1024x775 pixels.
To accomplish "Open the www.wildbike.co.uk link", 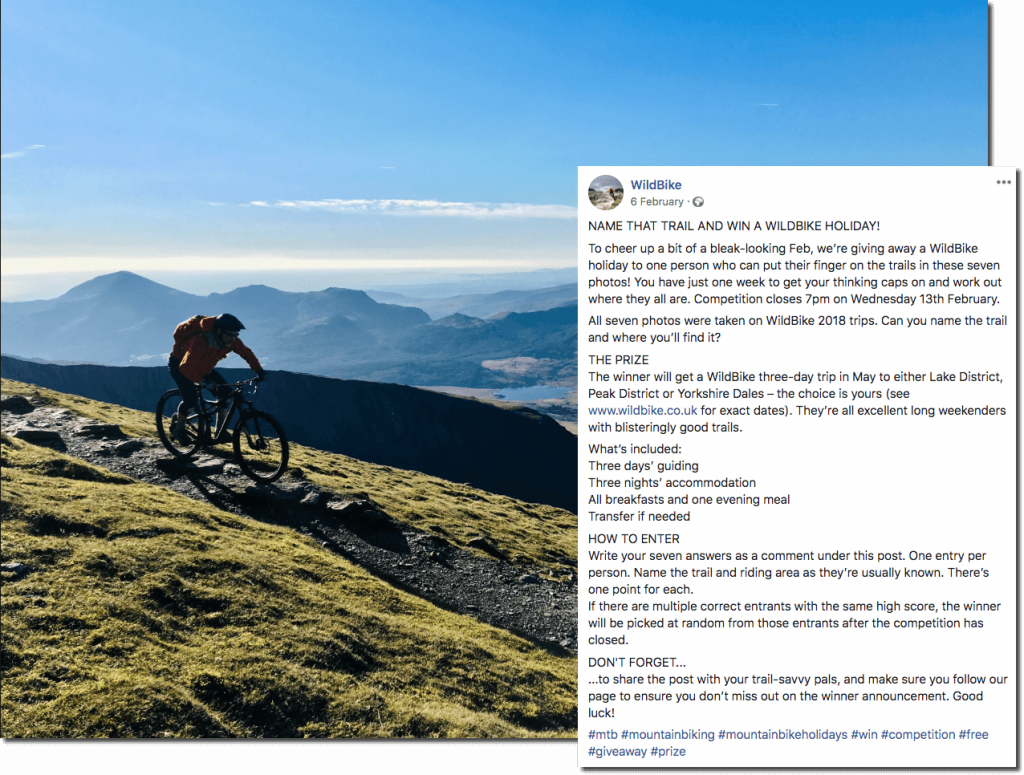I will 642,411.
